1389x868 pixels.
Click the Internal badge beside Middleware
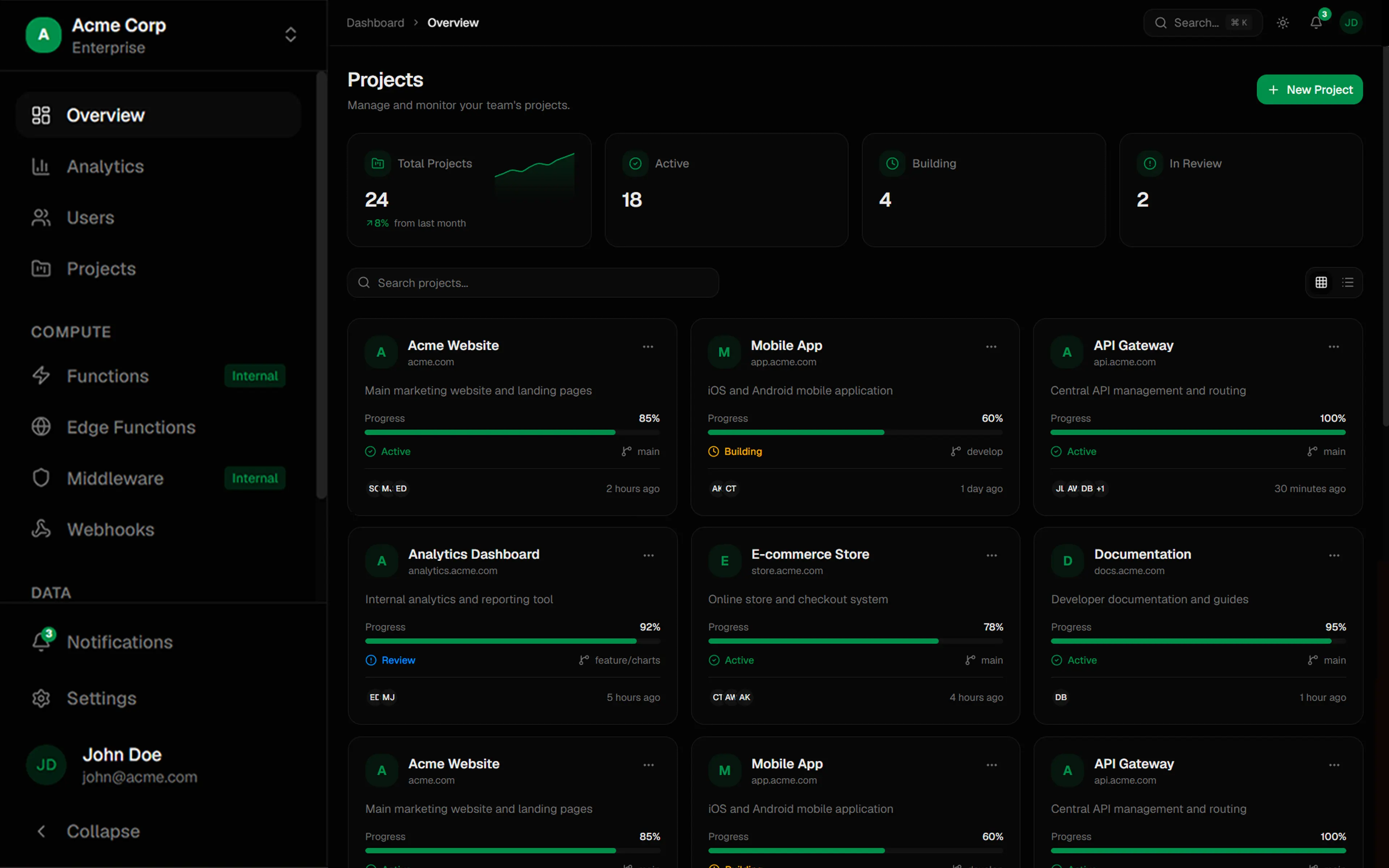pos(255,478)
